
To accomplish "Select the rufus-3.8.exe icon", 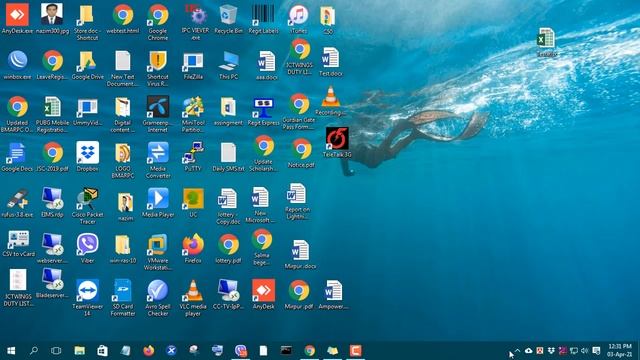I will (17, 203).
